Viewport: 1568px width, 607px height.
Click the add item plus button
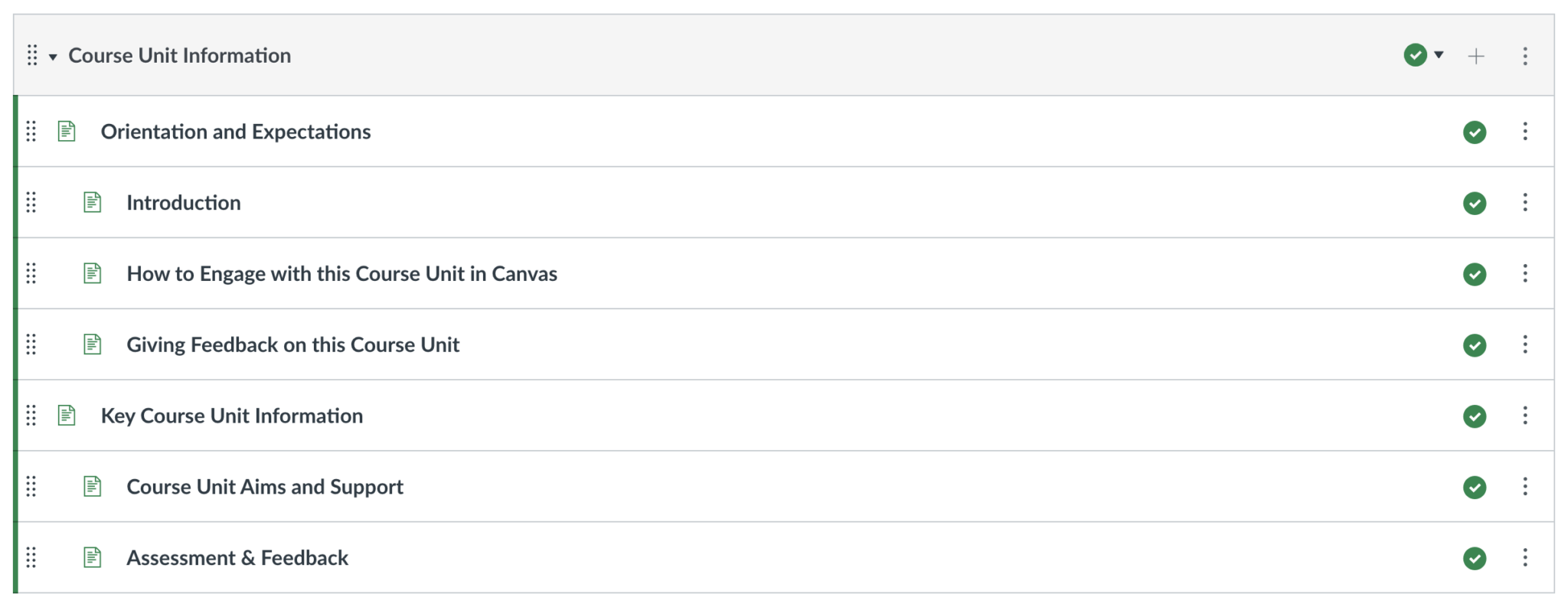1476,55
